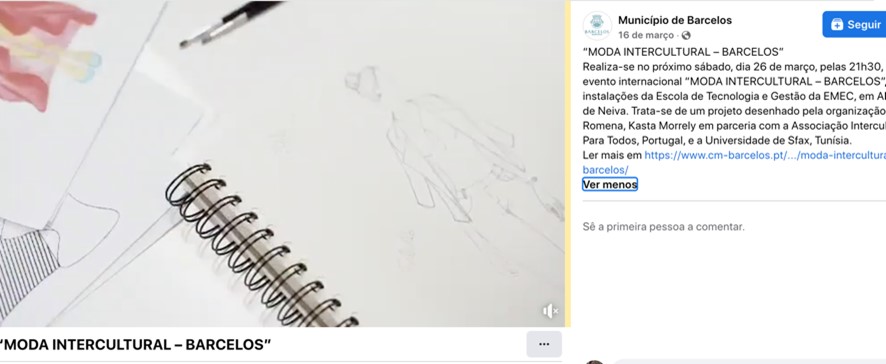
Task: Open the three-dots video options menu
Action: coord(544,344)
